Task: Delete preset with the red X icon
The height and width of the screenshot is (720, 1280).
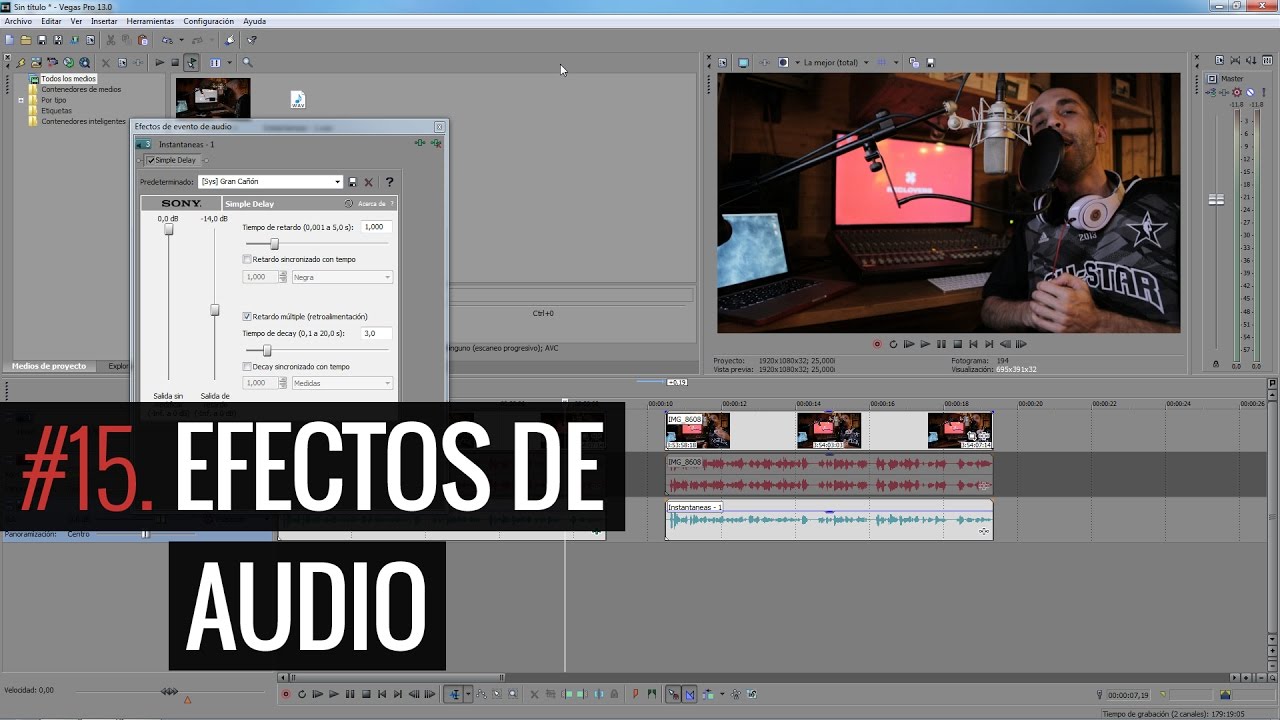Action: click(369, 182)
